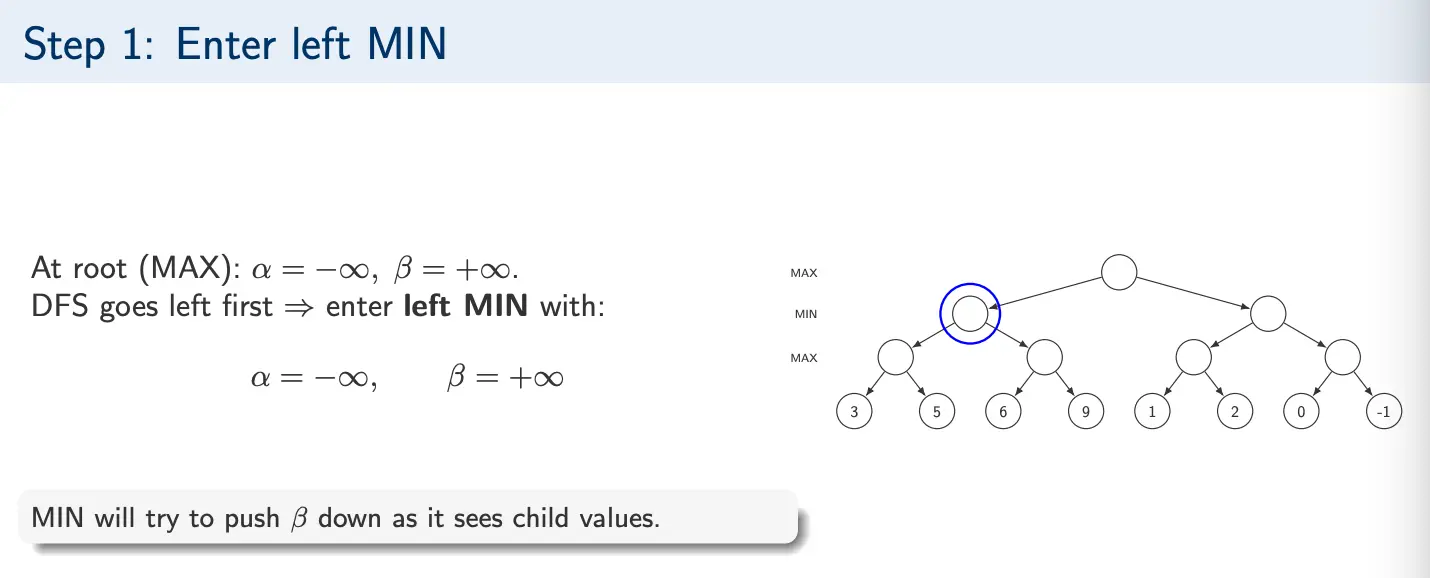Click the parent node of leaves 0 and -1
The height and width of the screenshot is (578, 1430).
point(1342,356)
